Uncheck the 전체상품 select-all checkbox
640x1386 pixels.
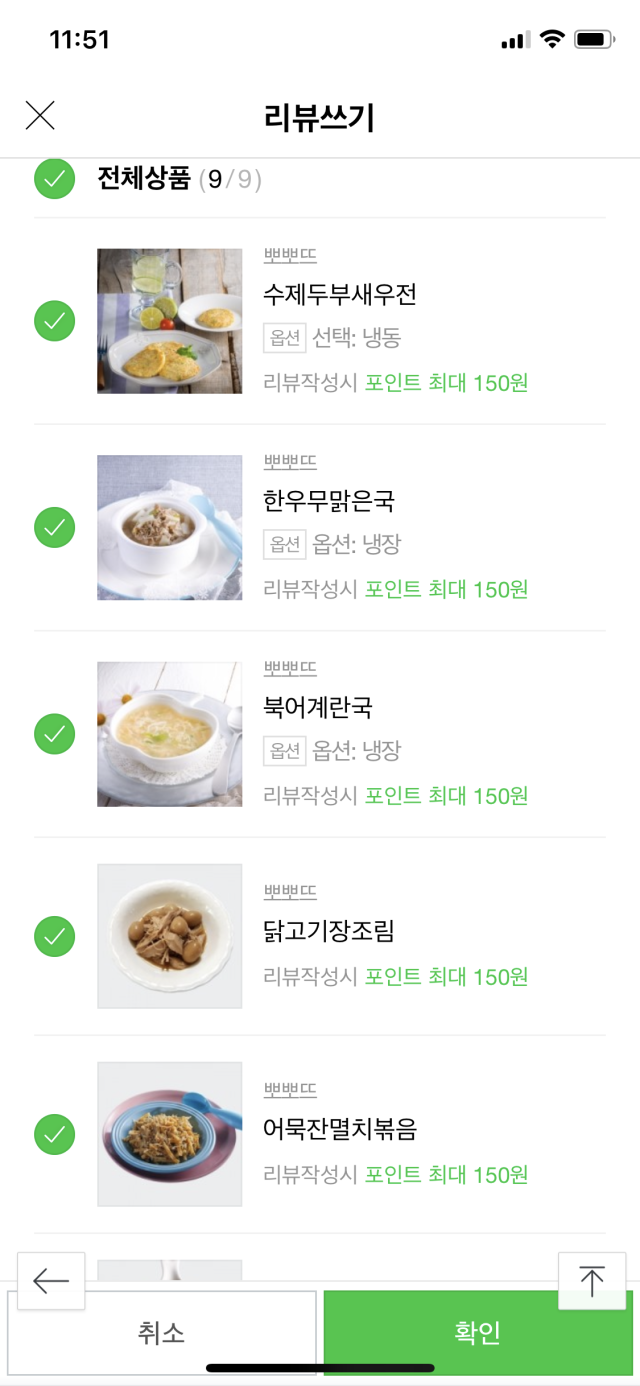[x=55, y=179]
